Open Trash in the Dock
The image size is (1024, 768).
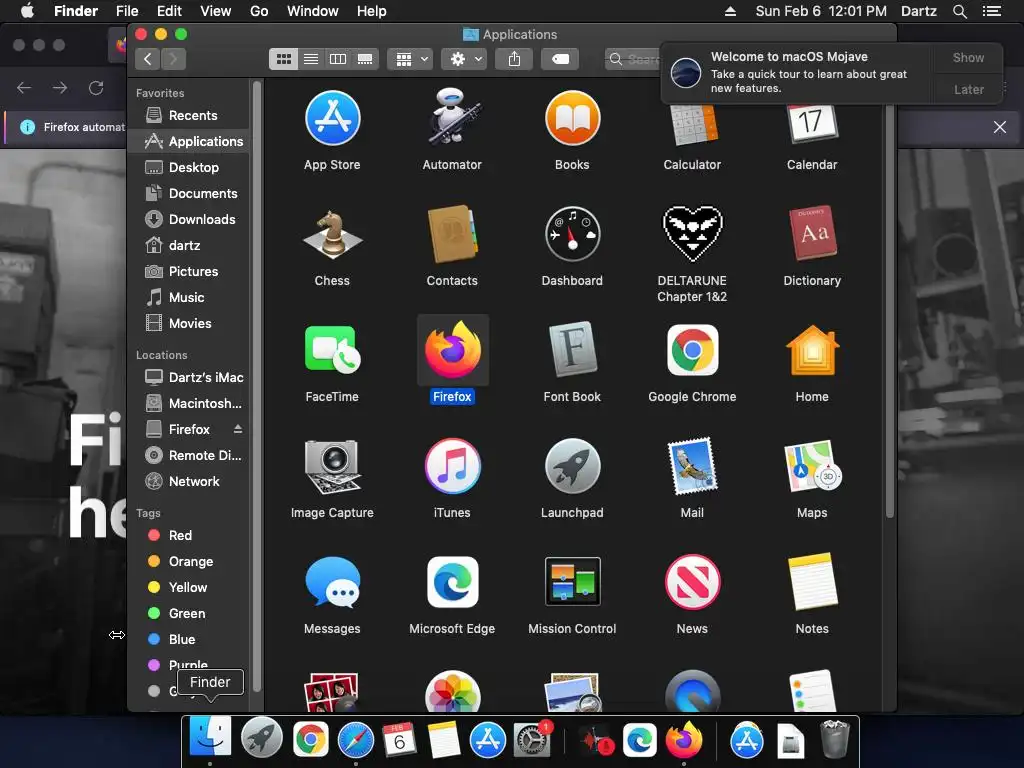835,739
